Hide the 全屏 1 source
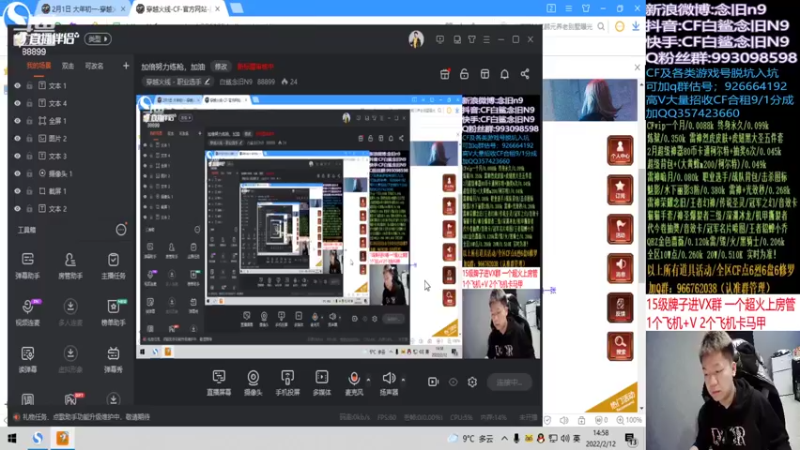 tap(17, 121)
